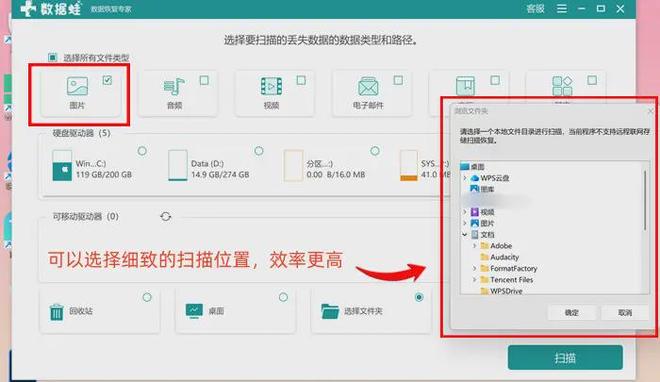The image size is (660, 382).
Task: Refresh the 可移动驱动器 list
Action: coord(166,217)
